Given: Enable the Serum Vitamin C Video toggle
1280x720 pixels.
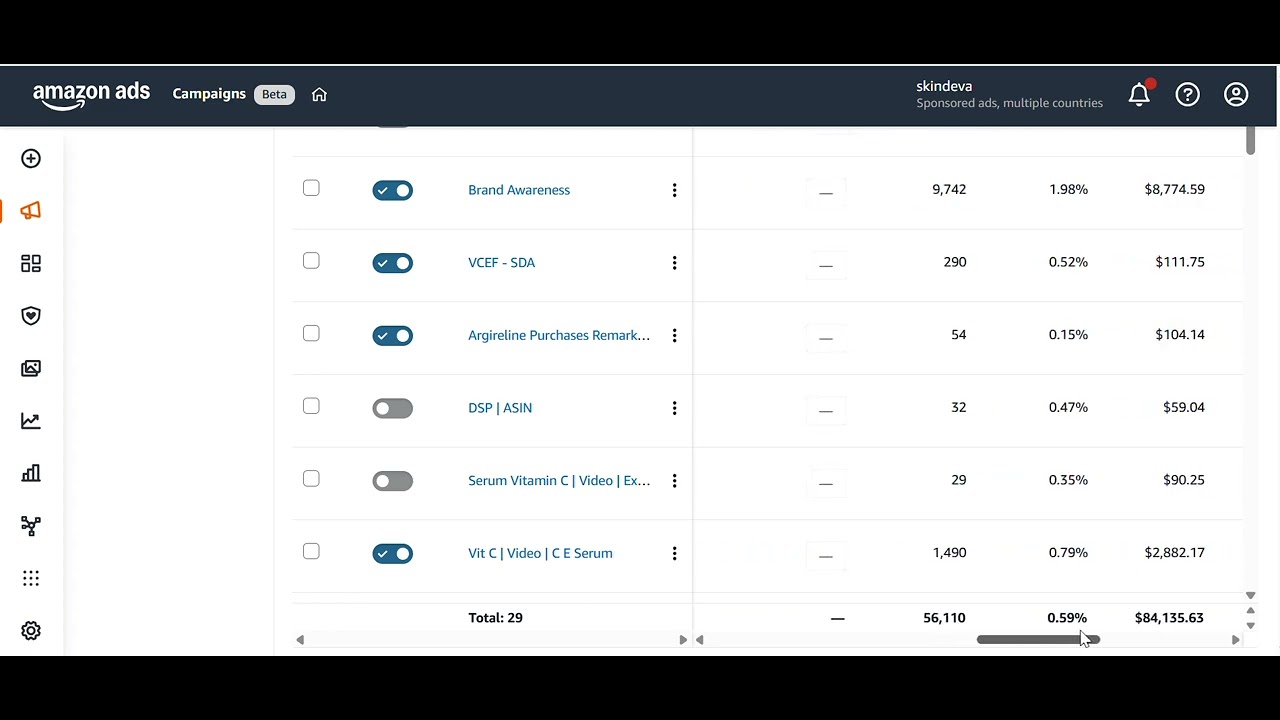Looking at the screenshot, I should pos(392,481).
